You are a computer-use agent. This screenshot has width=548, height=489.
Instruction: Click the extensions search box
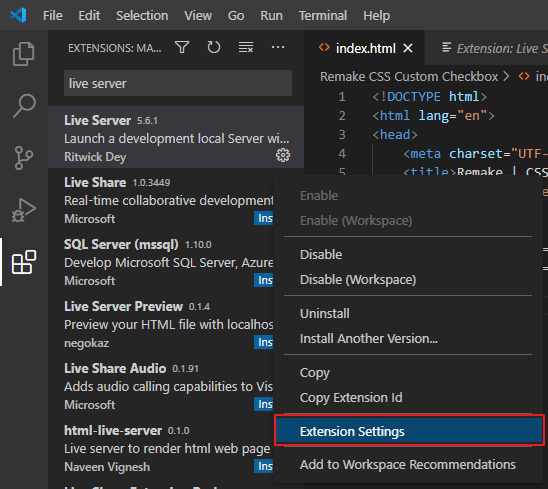coord(178,83)
